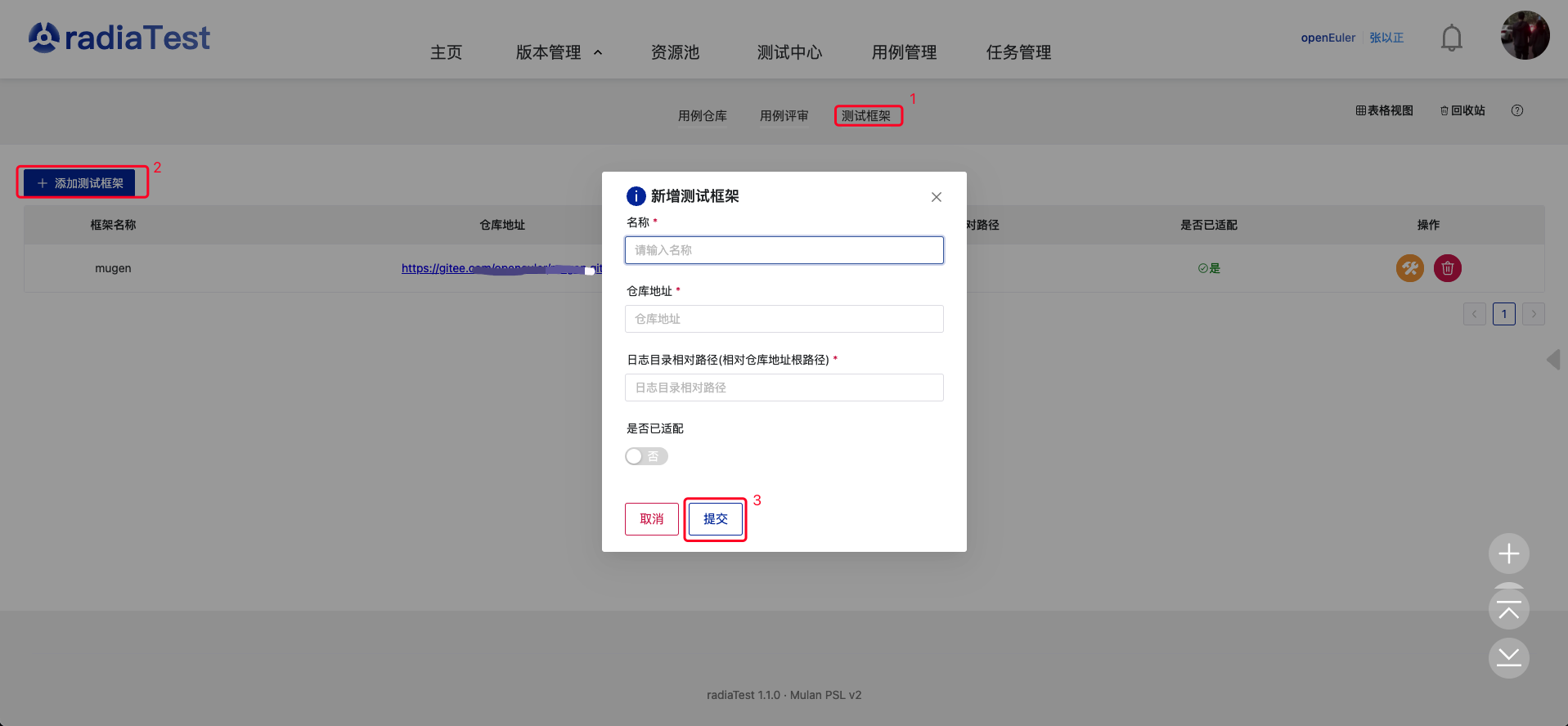Click the 提交 submit button
Screen dimensions: 1568x726
(715, 519)
